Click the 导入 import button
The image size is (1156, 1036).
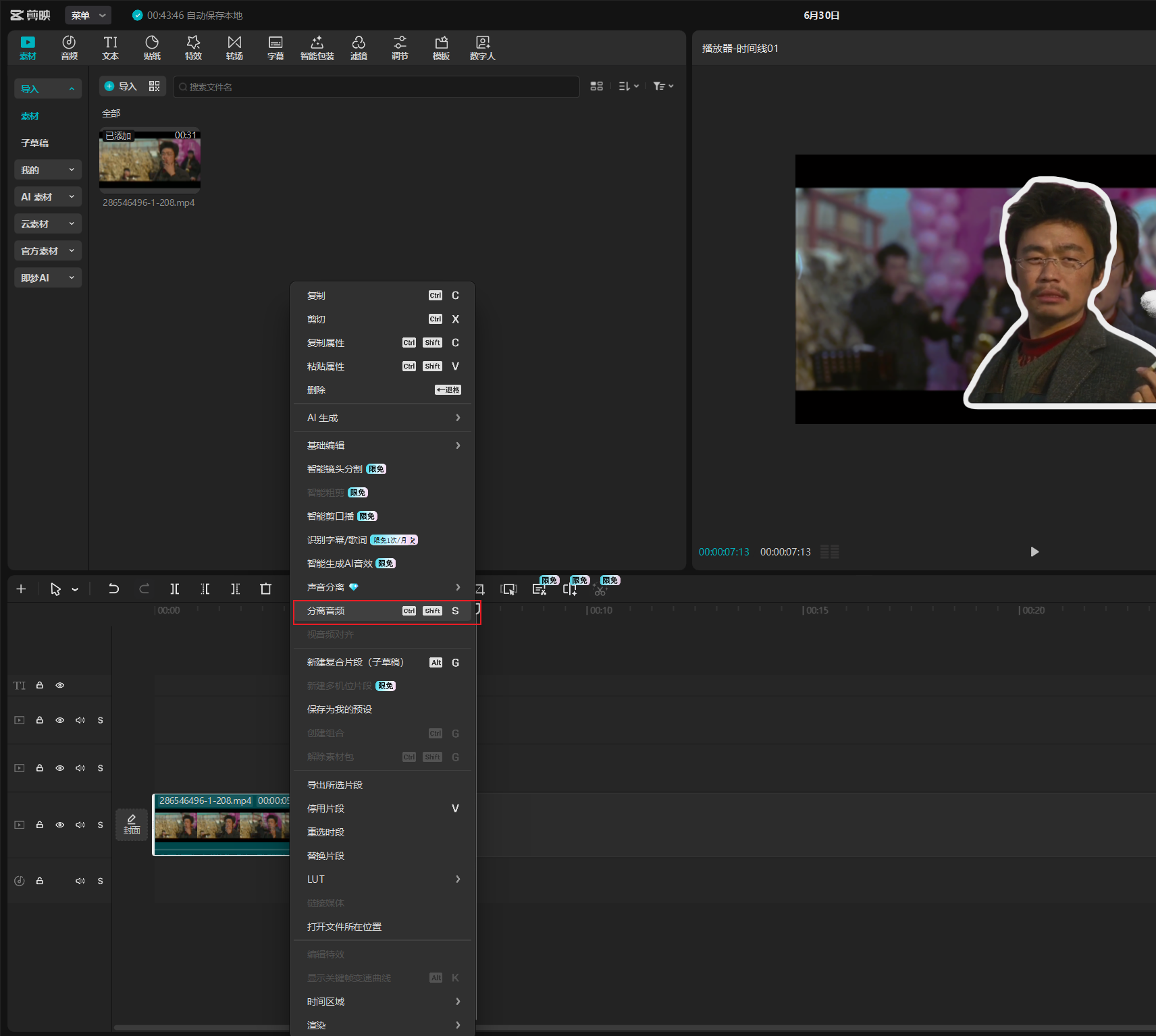122,86
